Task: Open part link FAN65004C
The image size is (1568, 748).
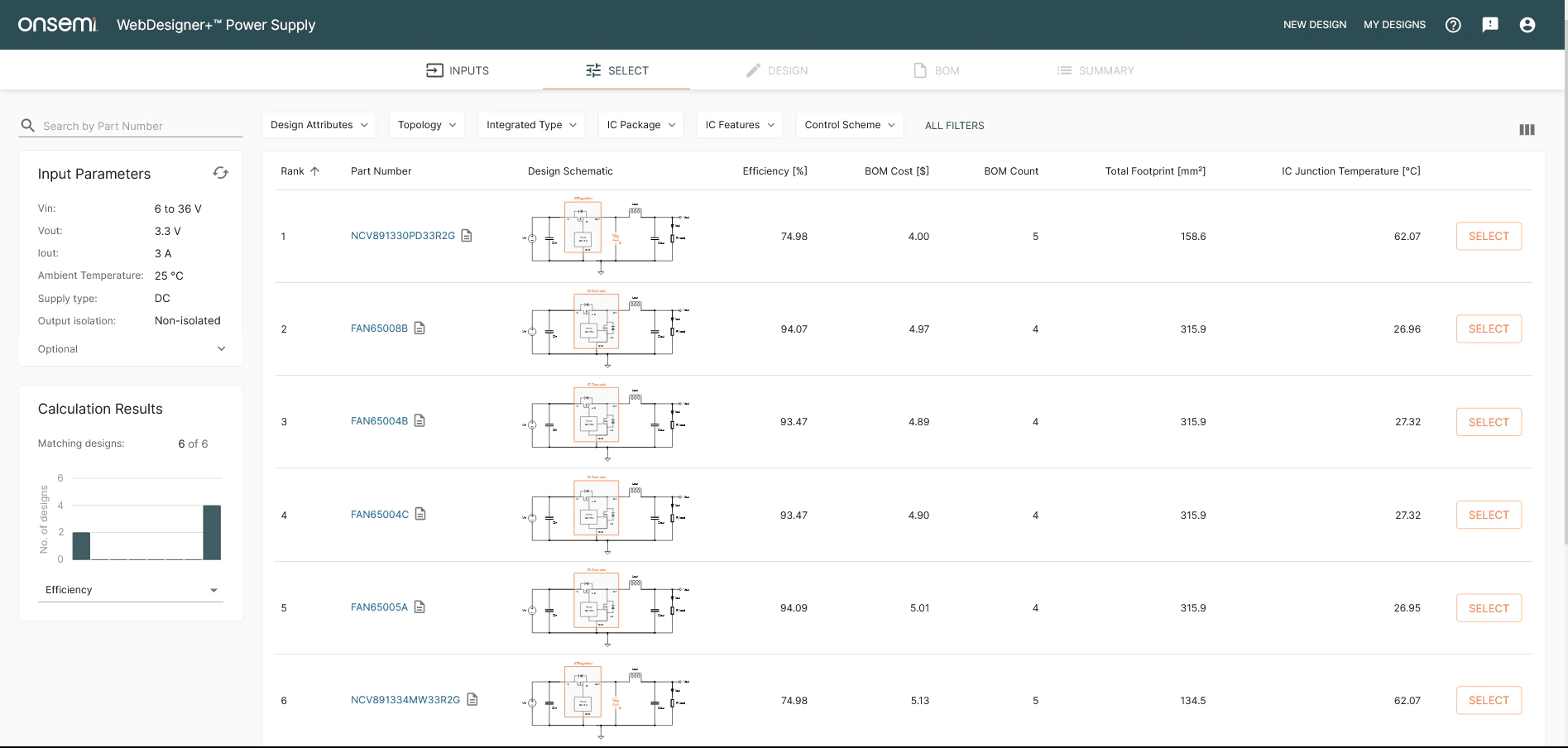Action: 380,515
